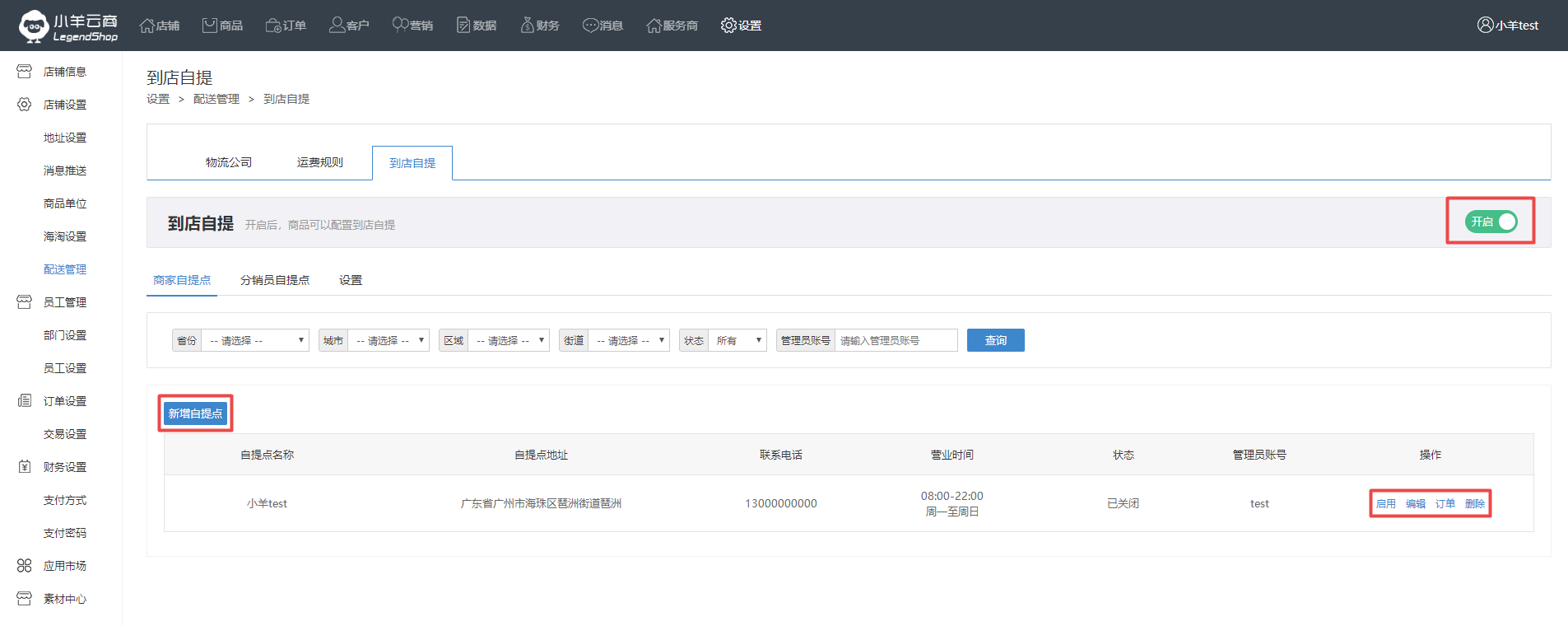Screen dimensions: 1568x626
Task: Click 编辑 link for 小羊test row
Action: click(1415, 504)
